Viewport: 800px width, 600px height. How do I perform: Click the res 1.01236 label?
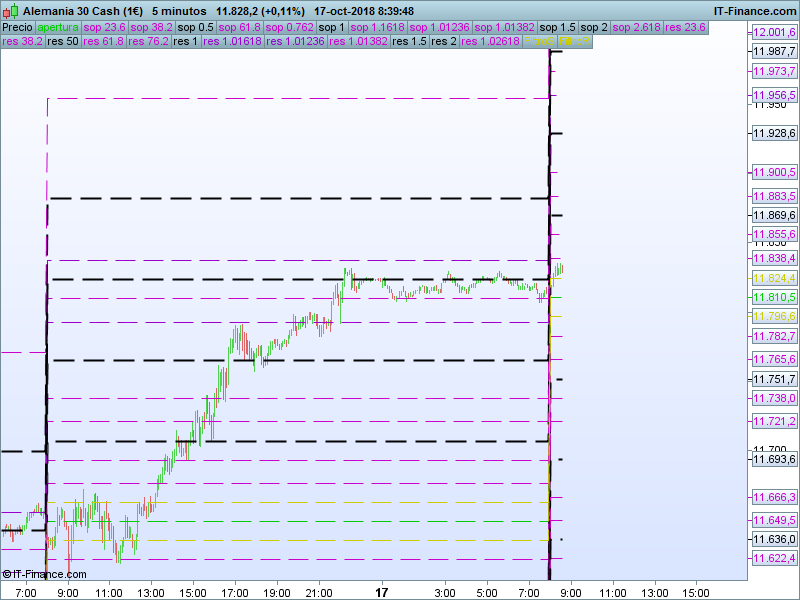pyautogui.click(x=295, y=41)
